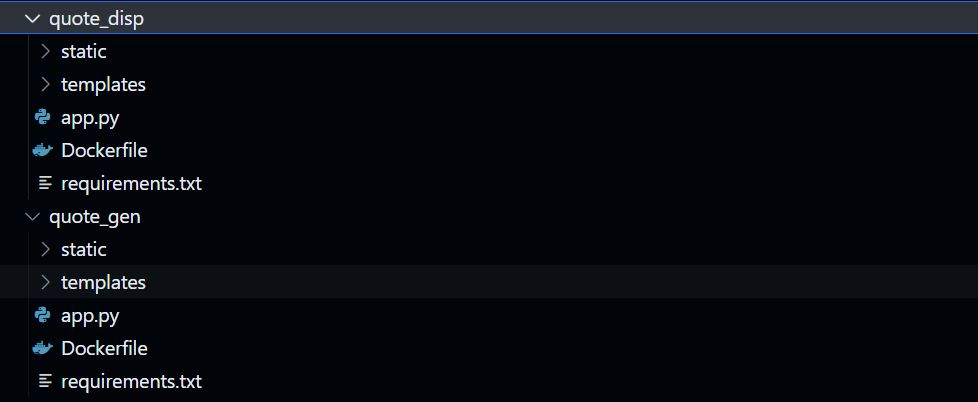Viewport: 978px width, 402px height.
Task: Click the Python icon of quote_disp app.py
Action: [42, 118]
